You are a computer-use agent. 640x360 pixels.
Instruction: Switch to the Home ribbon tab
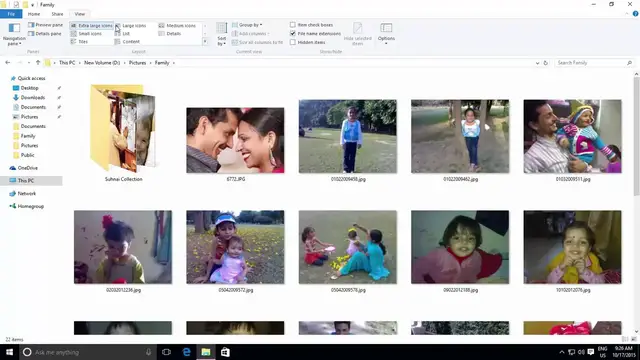click(34, 14)
